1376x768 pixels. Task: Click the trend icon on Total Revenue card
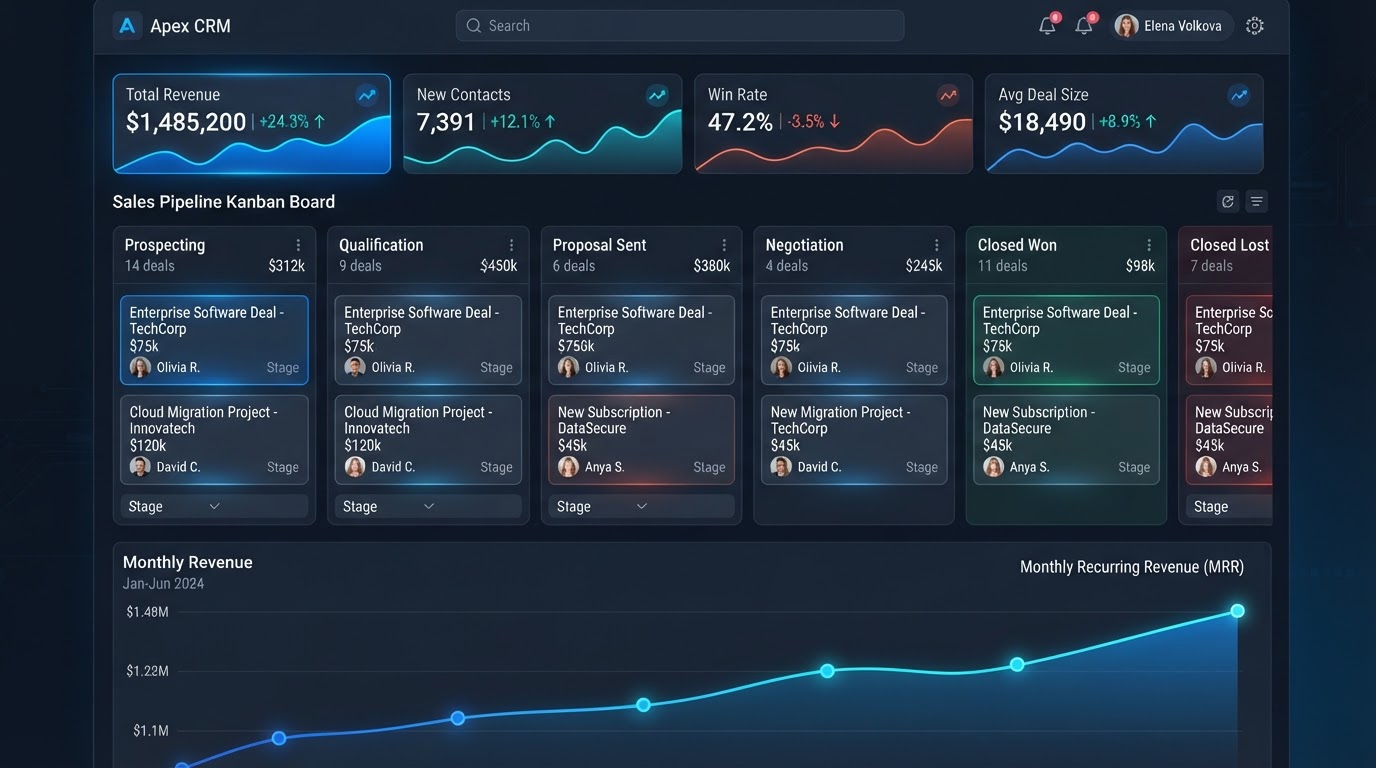[x=367, y=96]
